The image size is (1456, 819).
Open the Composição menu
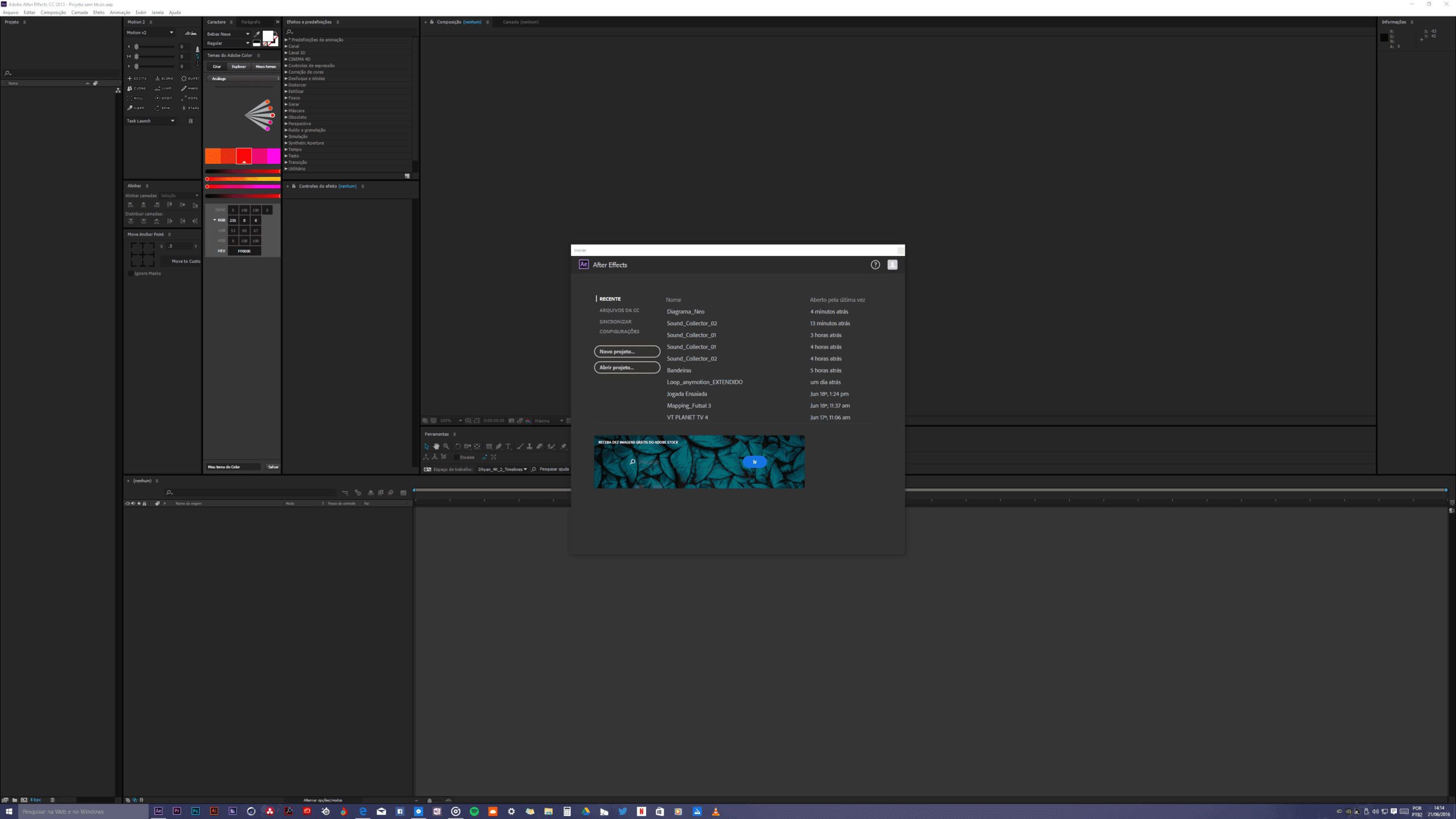(53, 13)
